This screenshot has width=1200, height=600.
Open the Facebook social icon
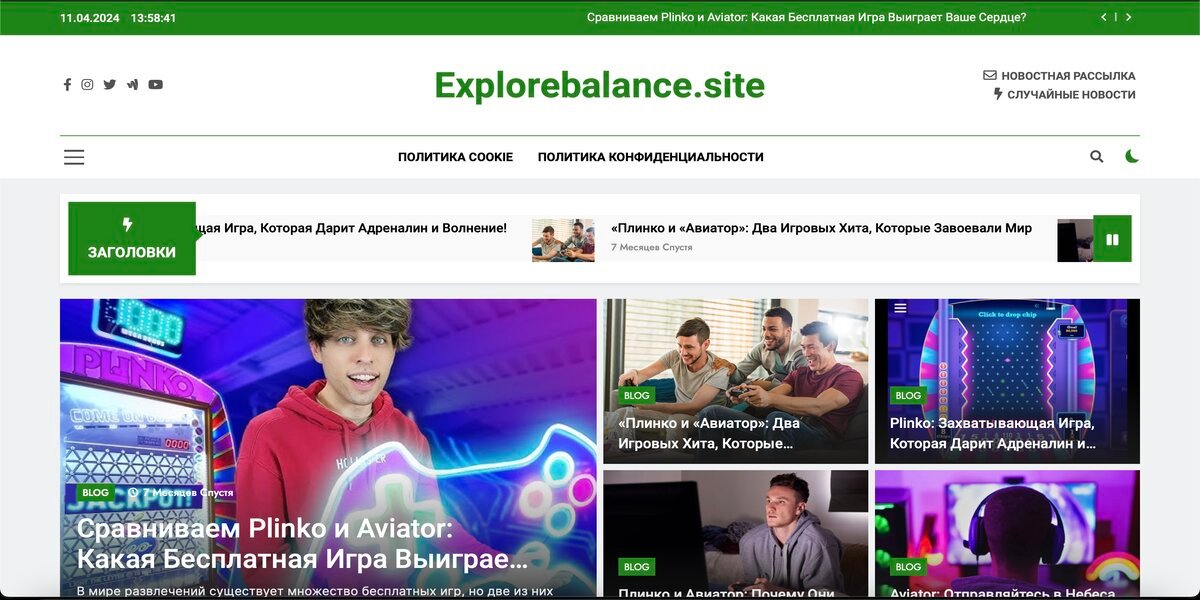point(67,84)
